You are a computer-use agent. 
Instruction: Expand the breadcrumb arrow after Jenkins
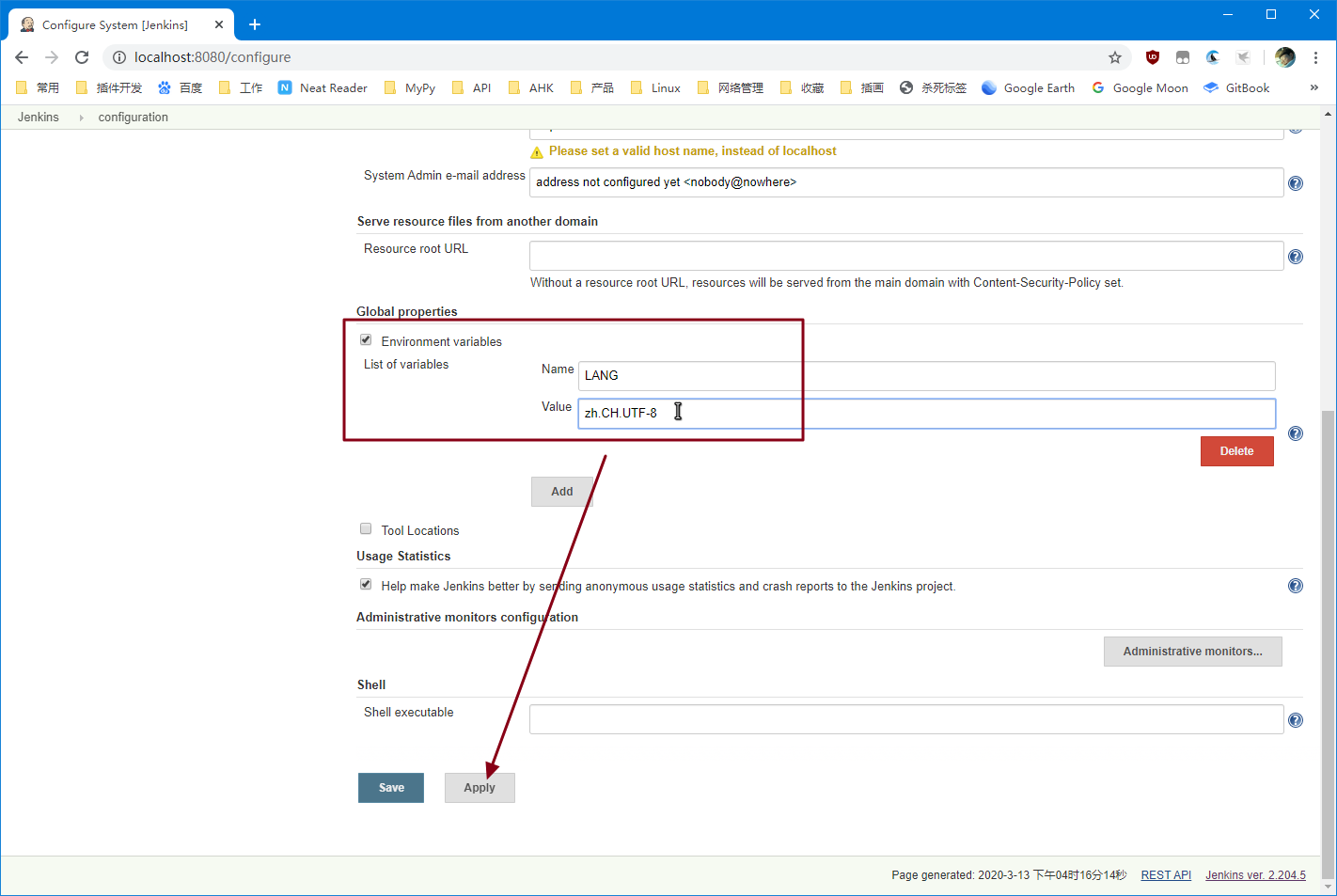pos(81,118)
